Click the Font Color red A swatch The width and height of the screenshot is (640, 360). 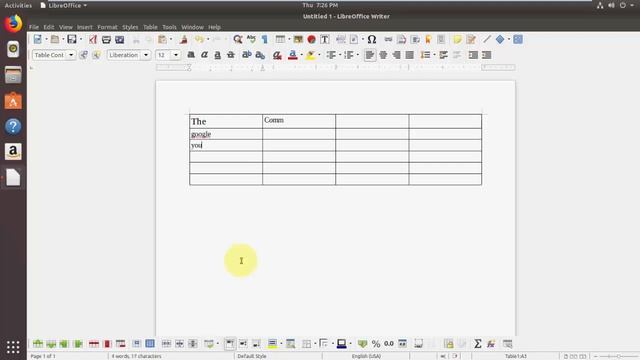(293, 55)
